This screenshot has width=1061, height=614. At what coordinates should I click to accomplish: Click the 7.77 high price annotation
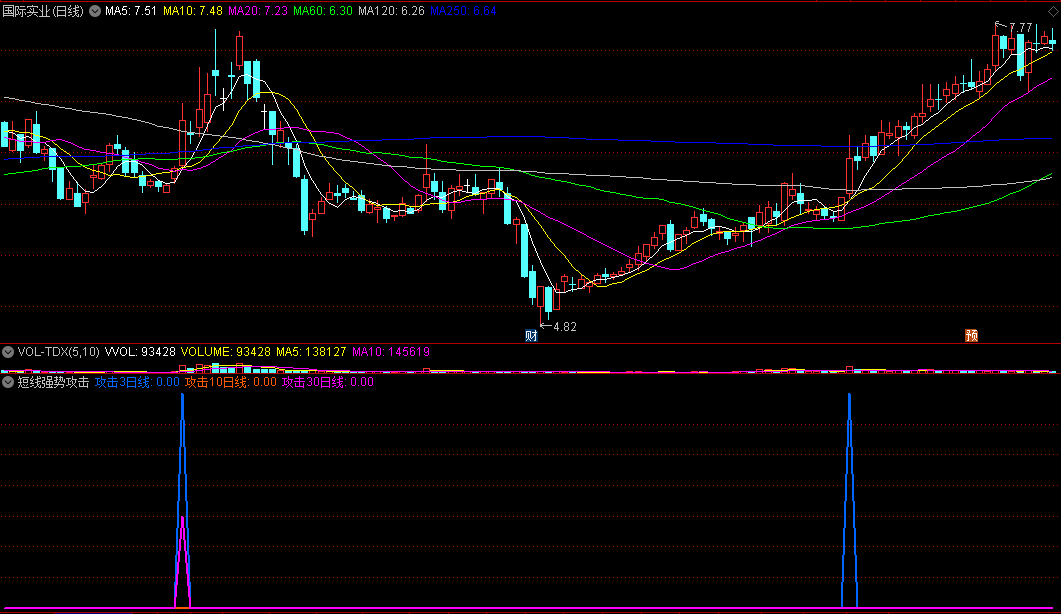point(1020,28)
